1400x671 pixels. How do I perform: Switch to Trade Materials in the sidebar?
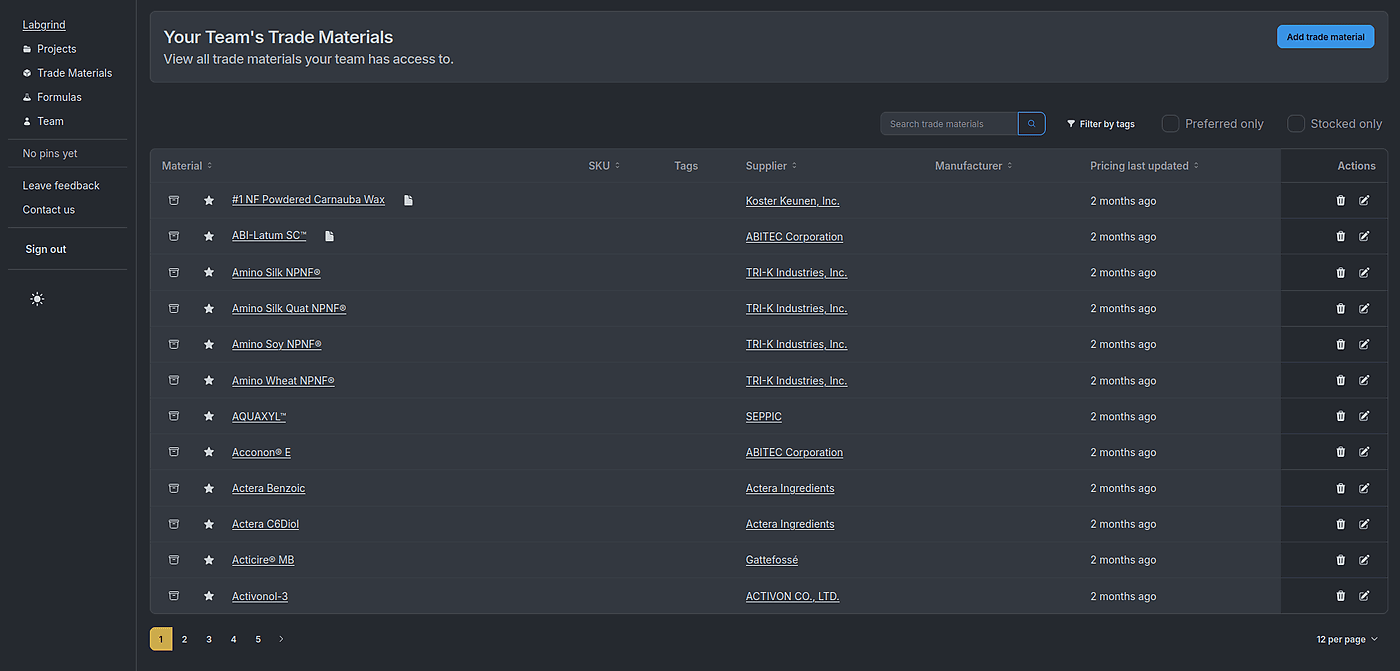point(74,72)
